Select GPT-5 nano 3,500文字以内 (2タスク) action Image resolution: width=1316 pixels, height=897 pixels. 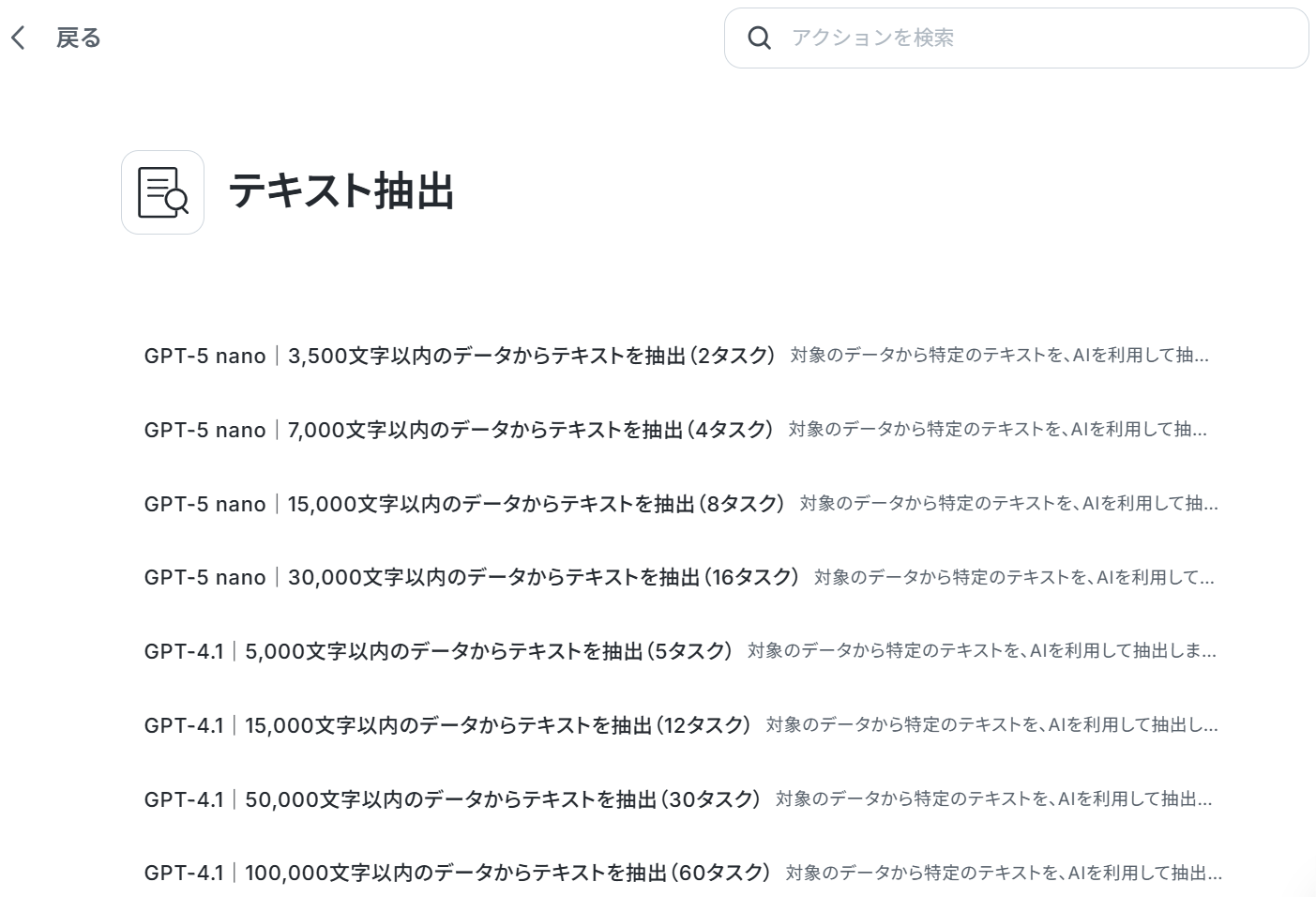(x=460, y=356)
